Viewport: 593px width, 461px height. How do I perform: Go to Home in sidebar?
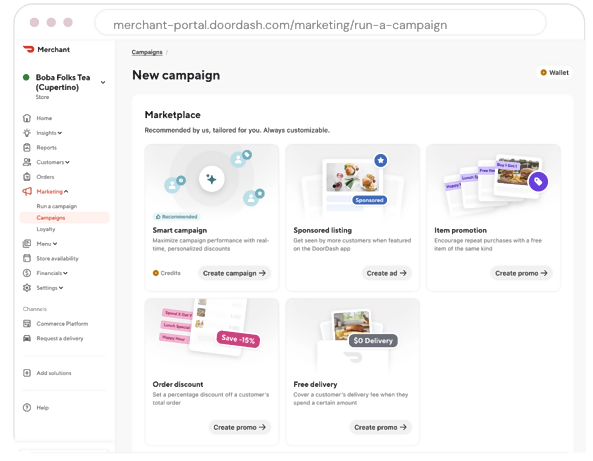coord(44,118)
